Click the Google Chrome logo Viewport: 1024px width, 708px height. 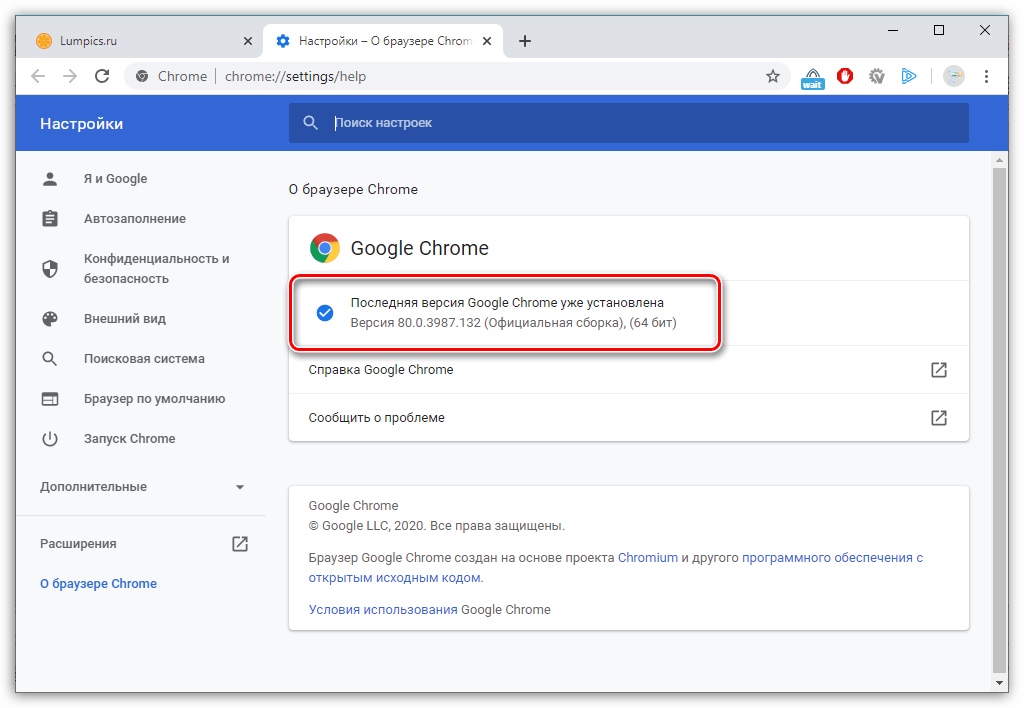pyautogui.click(x=325, y=248)
